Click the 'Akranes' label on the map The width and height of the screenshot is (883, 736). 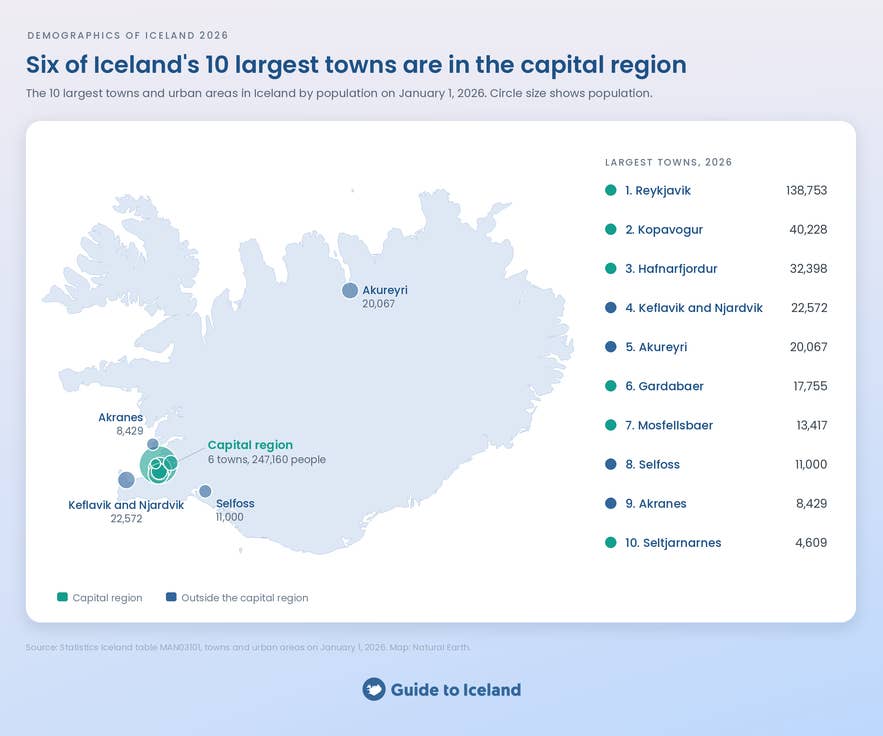[121, 417]
